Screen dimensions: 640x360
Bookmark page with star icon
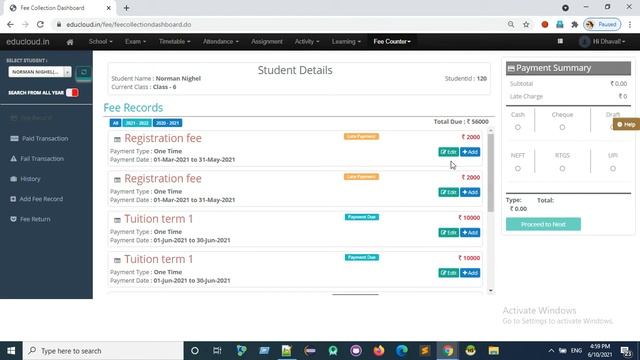[x=526, y=24]
